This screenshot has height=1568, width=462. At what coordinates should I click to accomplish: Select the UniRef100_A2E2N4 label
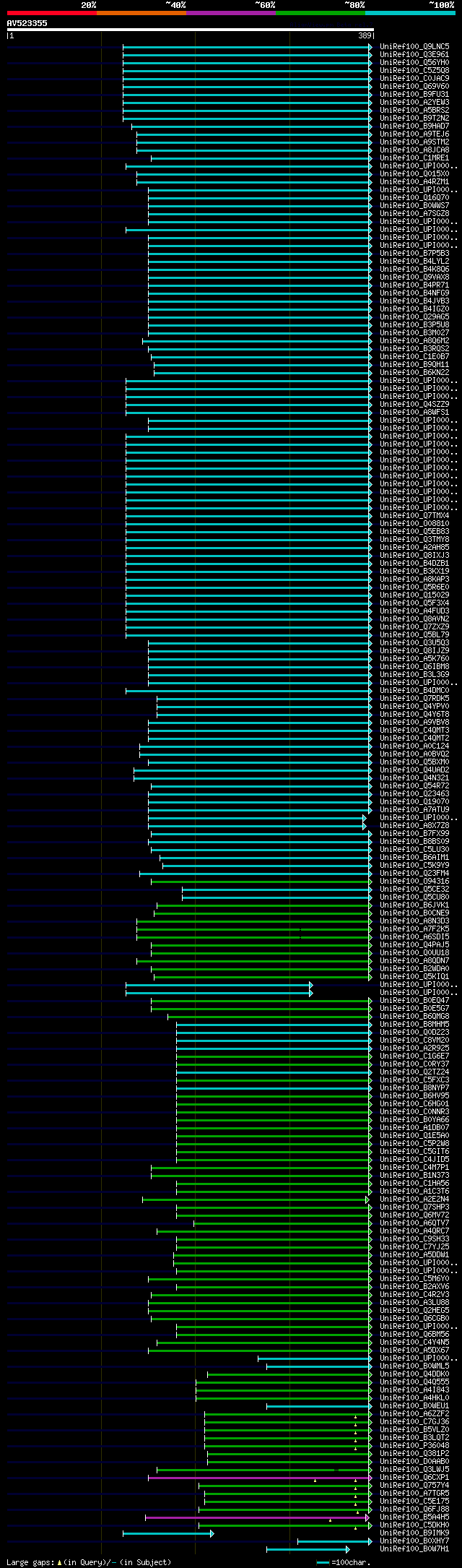tap(414, 1199)
